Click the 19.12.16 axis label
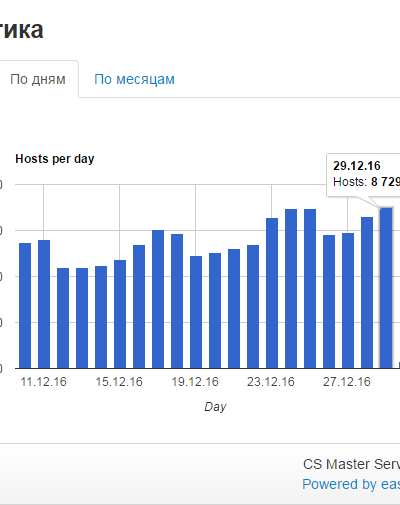Image resolution: width=400 pixels, height=505 pixels. click(x=195, y=382)
